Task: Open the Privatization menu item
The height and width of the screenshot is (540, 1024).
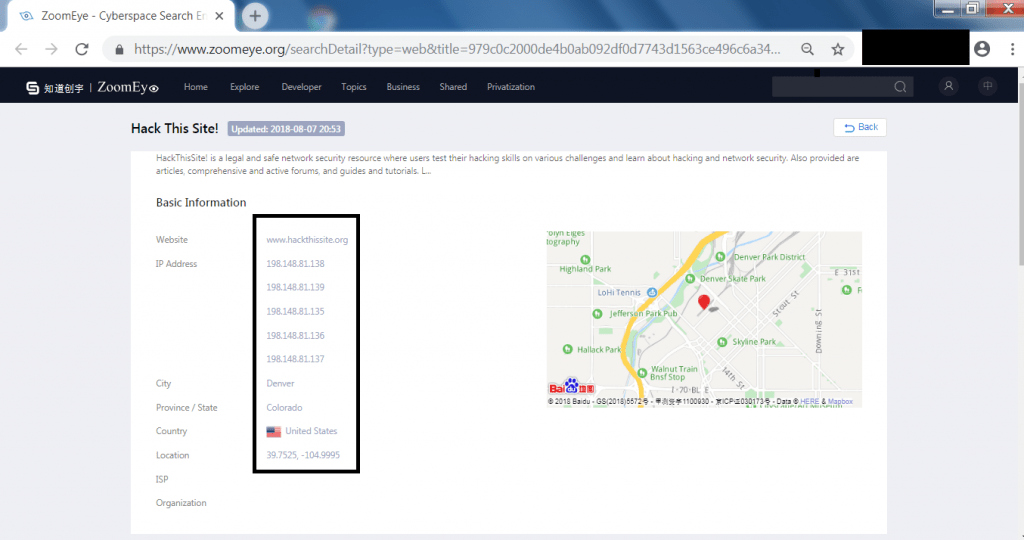Action: coord(511,87)
